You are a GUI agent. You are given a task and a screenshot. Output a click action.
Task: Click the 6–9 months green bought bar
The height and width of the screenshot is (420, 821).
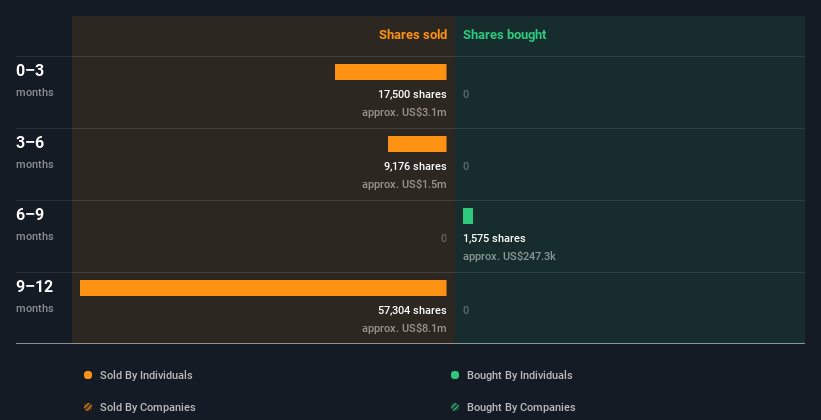pyautogui.click(x=468, y=216)
